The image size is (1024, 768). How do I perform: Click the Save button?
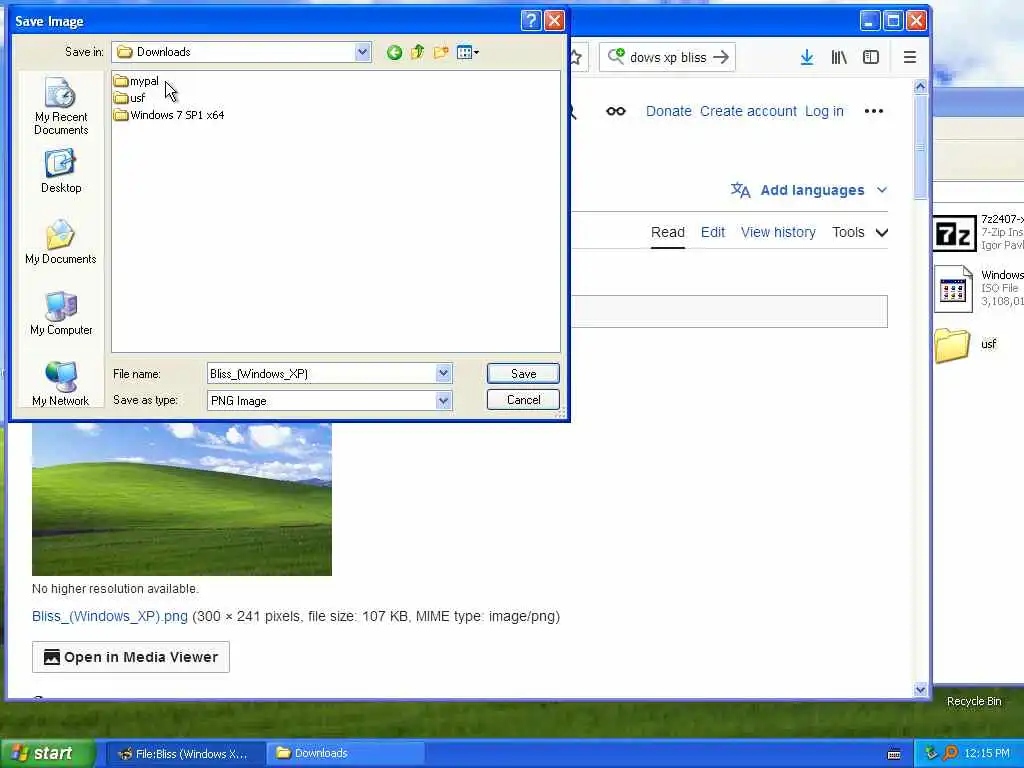523,374
